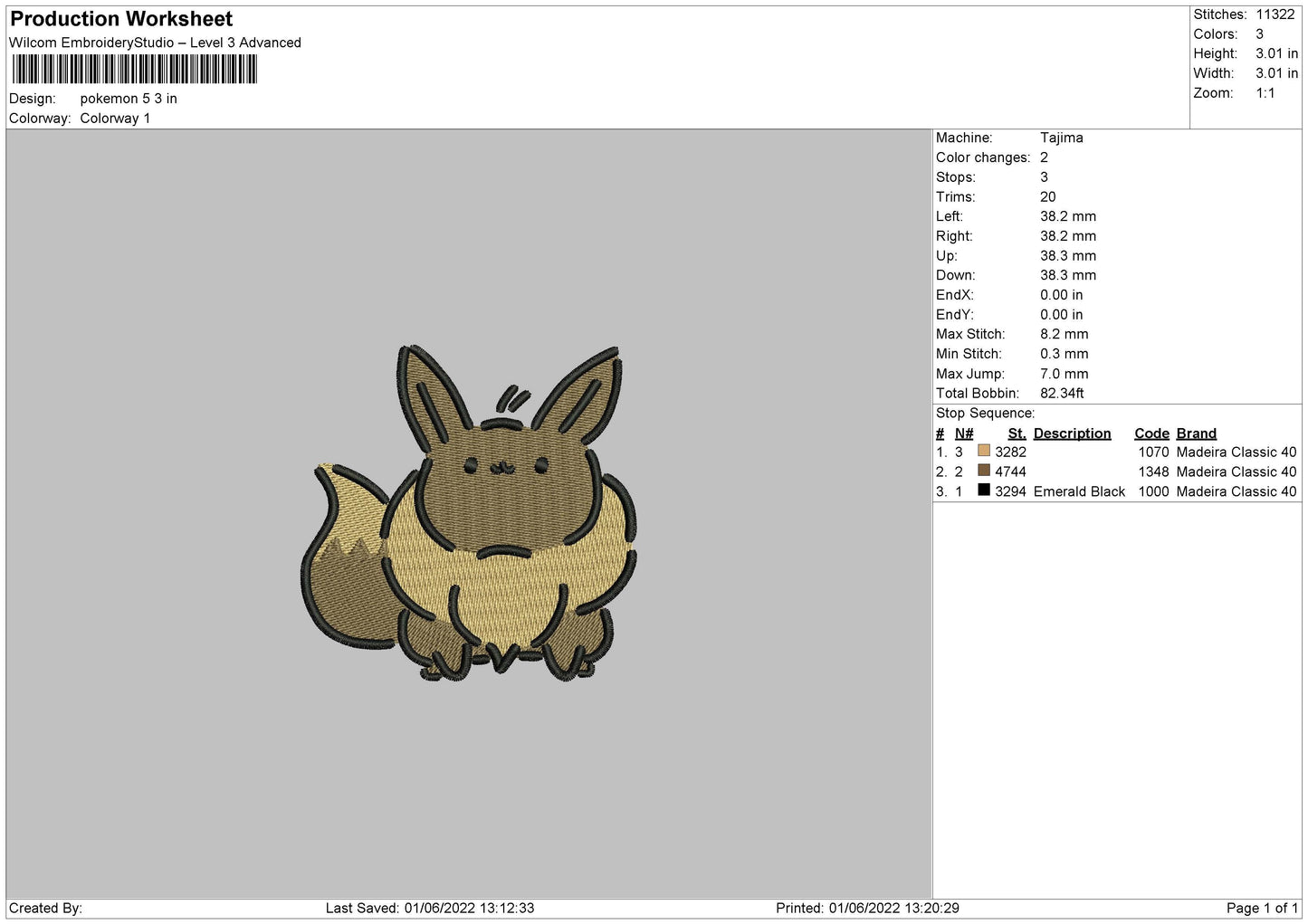Click the brown color swatch for thread 1348
Image resolution: width=1308 pixels, height=924 pixels.
pos(984,471)
